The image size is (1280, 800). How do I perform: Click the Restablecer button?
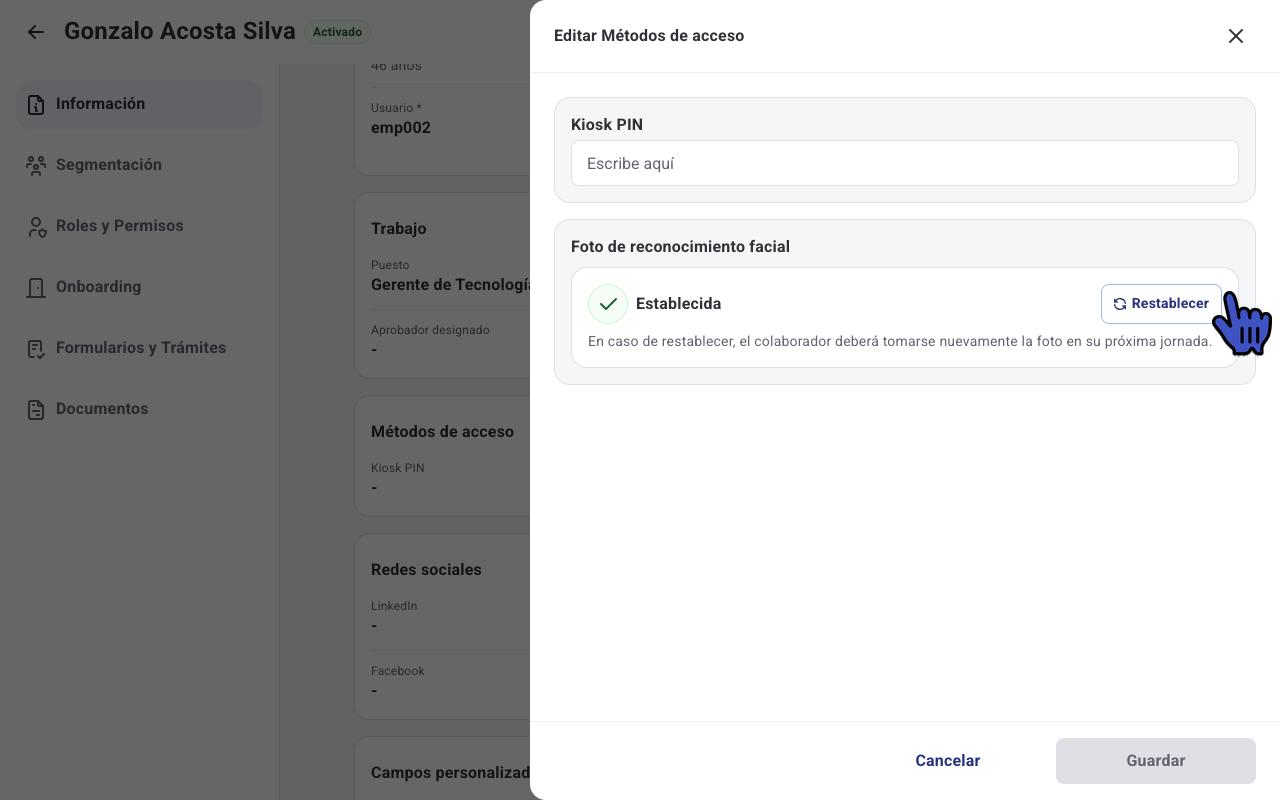coord(1161,304)
